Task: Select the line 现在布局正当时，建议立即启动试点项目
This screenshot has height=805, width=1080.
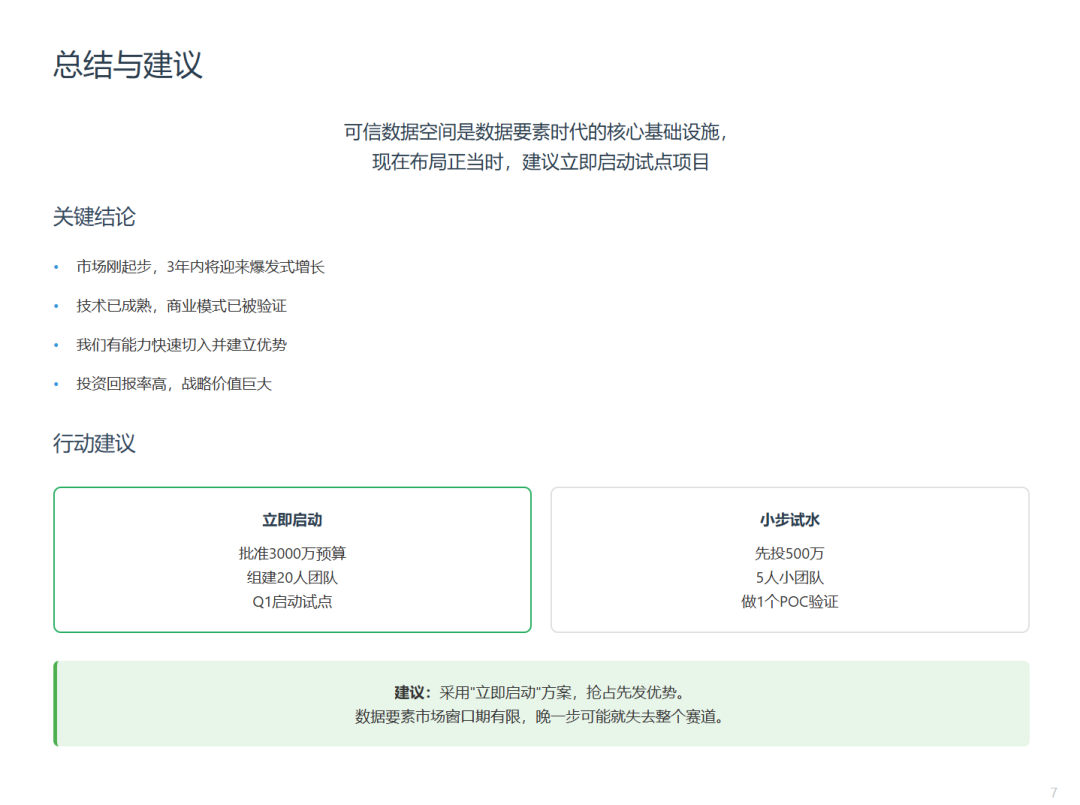Action: tap(541, 162)
